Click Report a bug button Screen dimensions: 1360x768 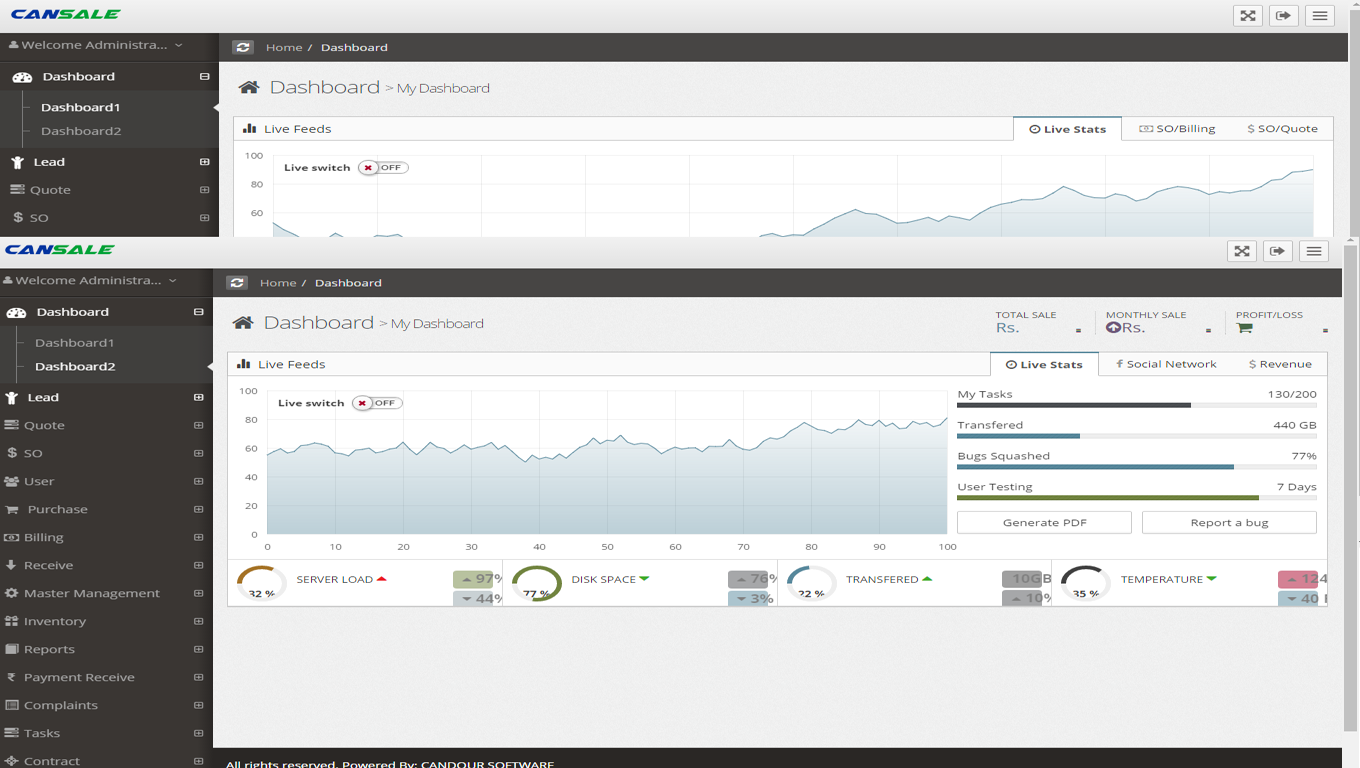coord(1229,522)
